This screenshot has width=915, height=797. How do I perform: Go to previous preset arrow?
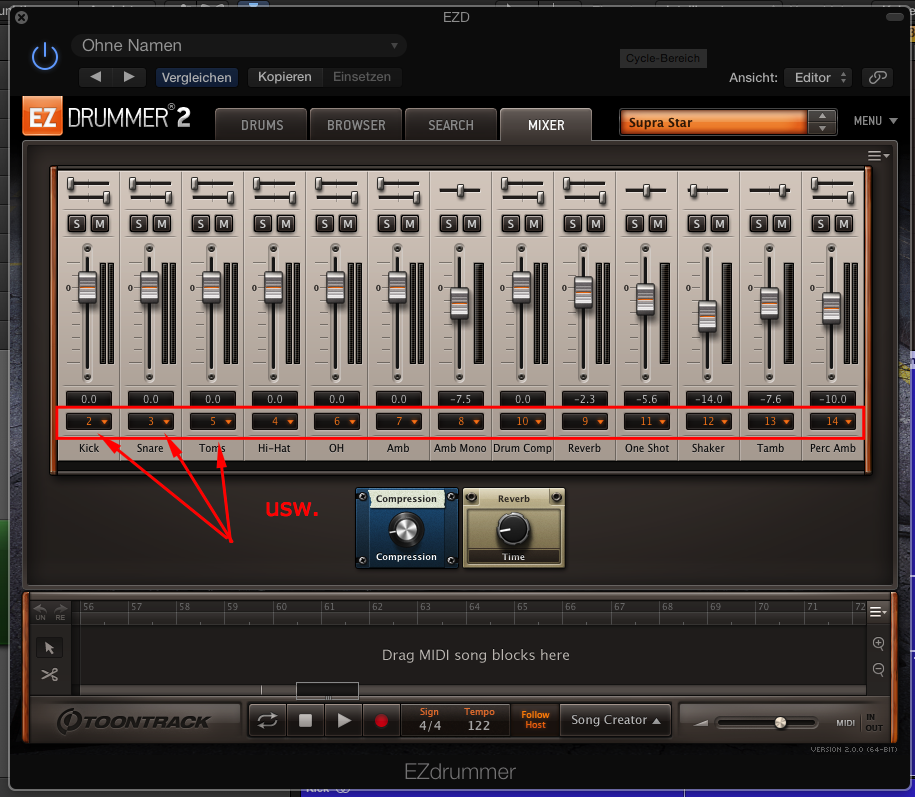tap(96, 76)
